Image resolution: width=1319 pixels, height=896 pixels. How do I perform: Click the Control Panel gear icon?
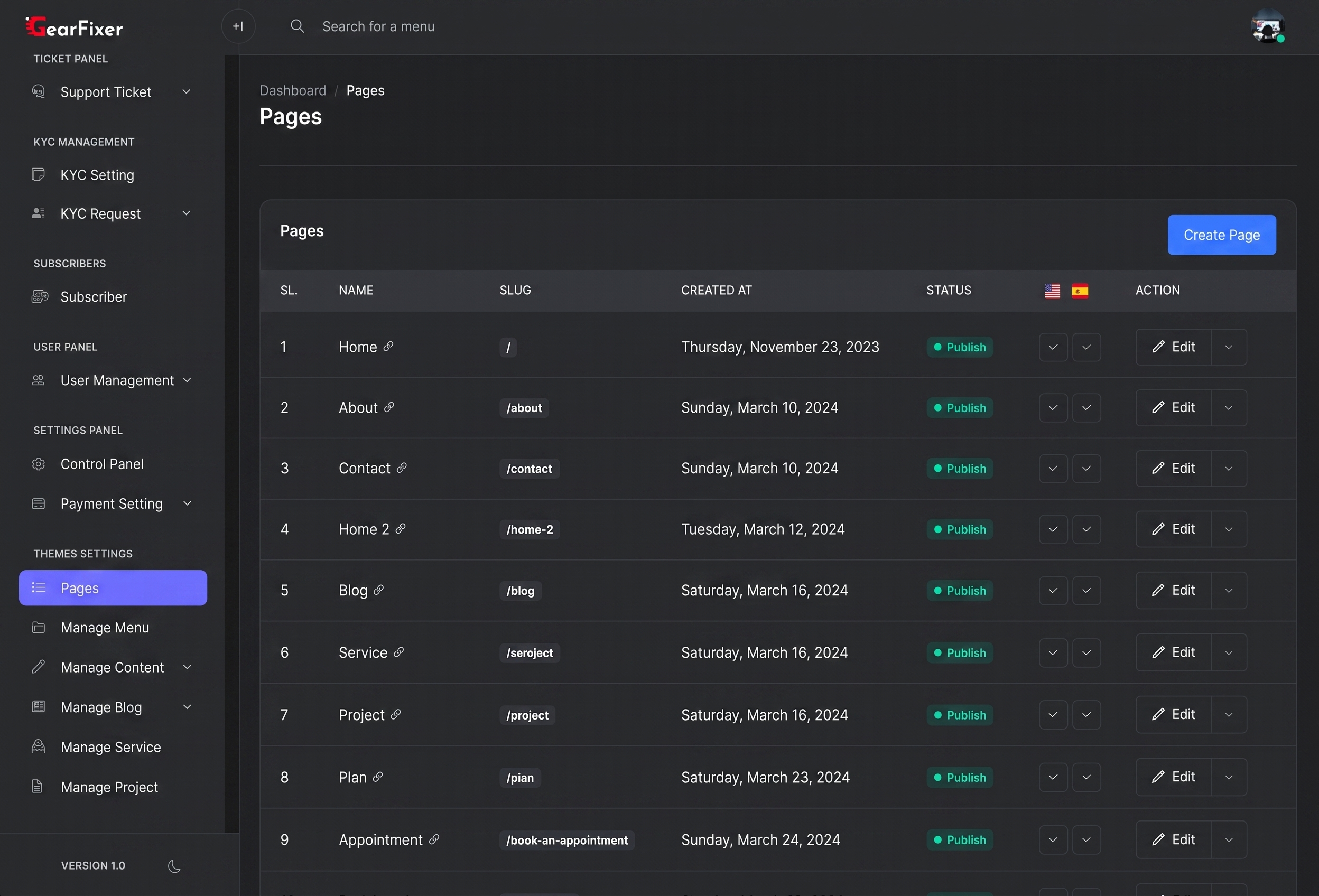point(38,464)
